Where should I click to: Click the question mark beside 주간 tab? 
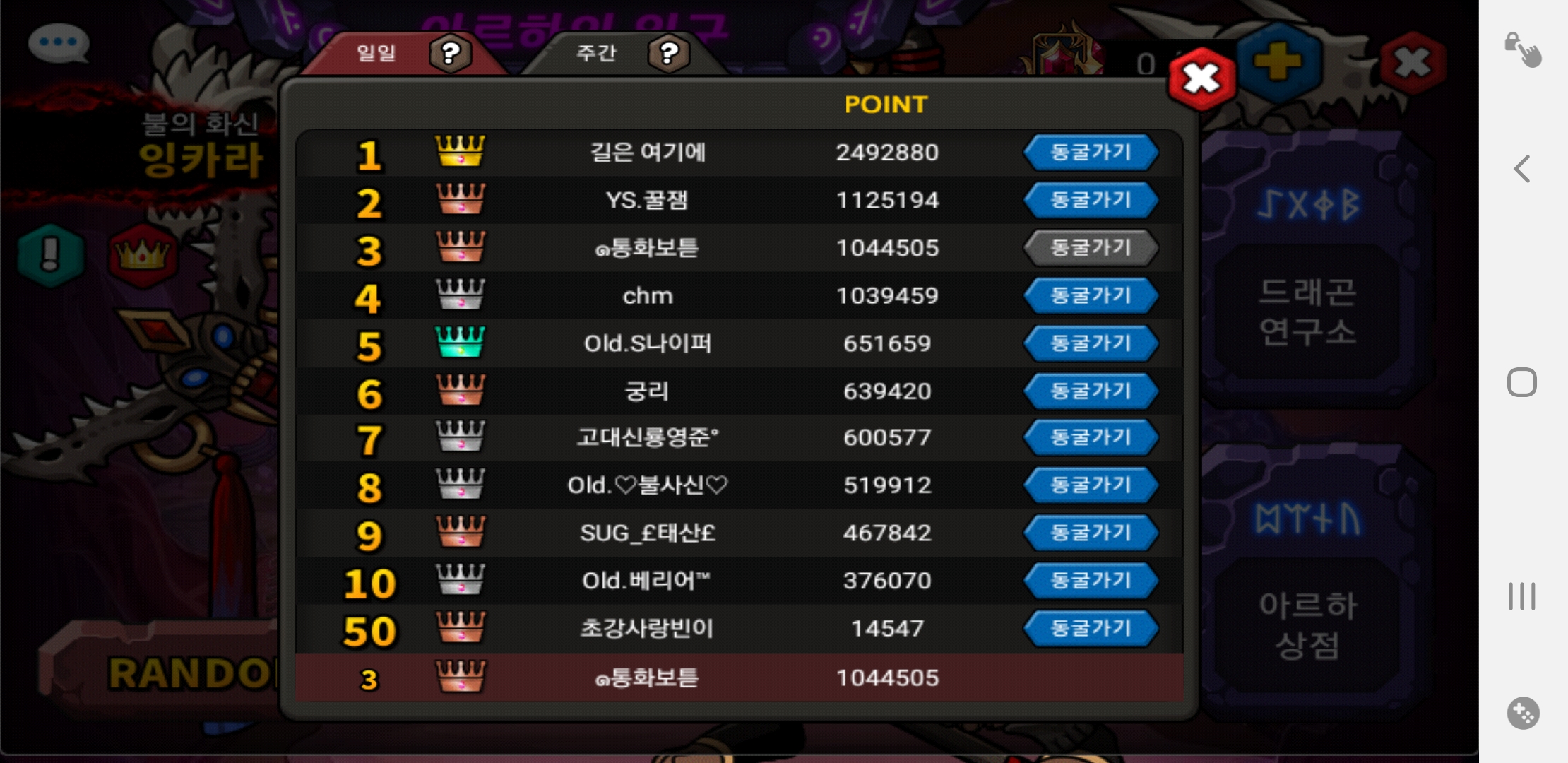[668, 53]
